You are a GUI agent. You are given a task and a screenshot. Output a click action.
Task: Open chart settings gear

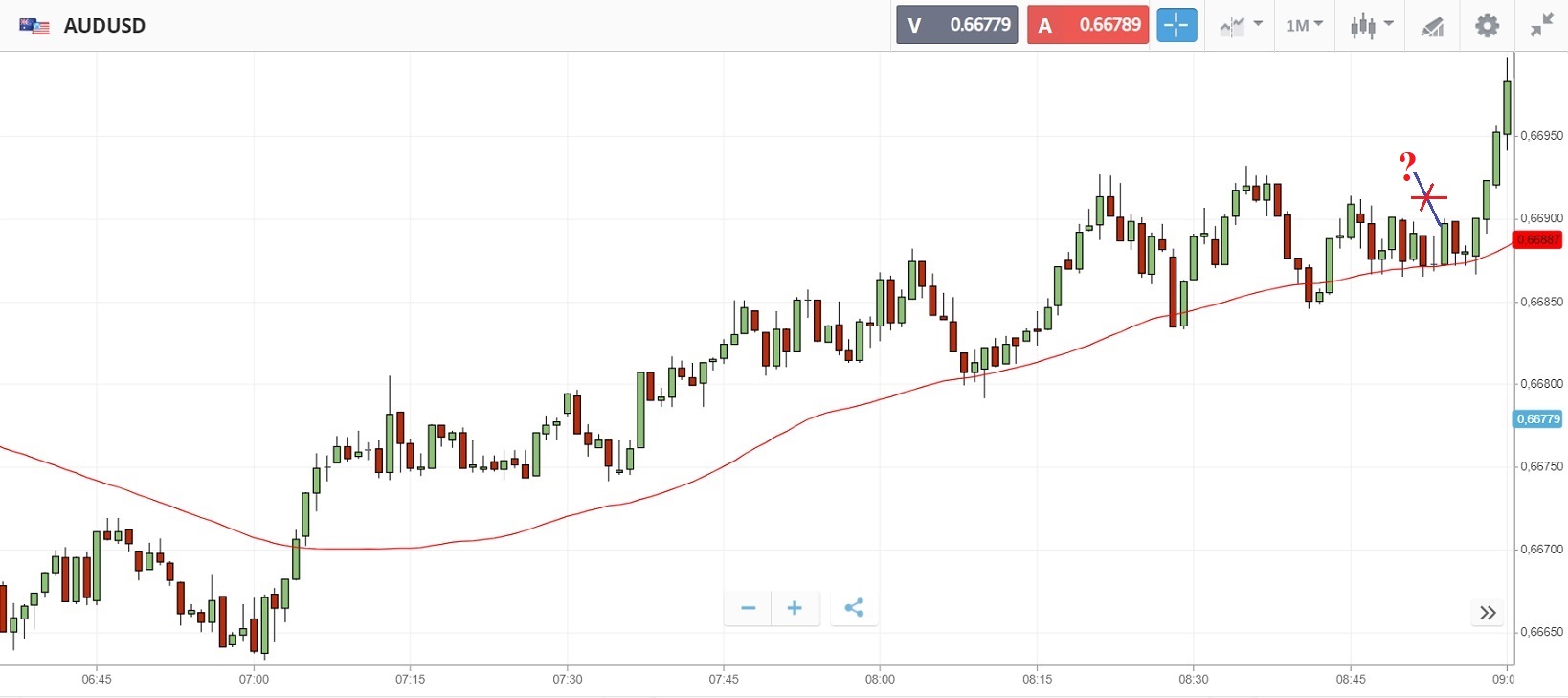1487,26
